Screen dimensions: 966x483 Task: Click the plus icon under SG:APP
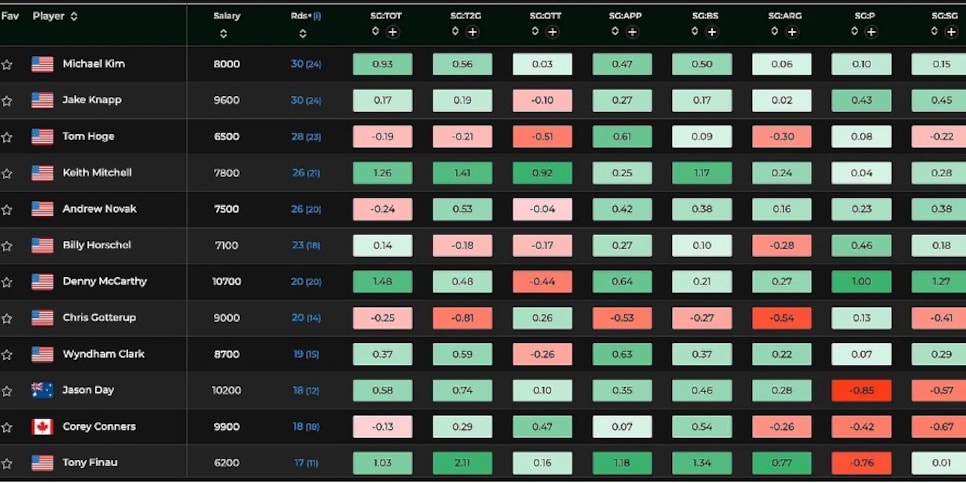632,32
